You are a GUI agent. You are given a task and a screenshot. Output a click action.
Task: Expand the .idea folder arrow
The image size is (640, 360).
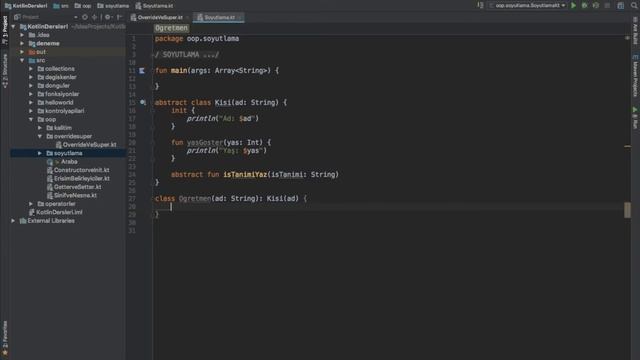click(x=22, y=35)
